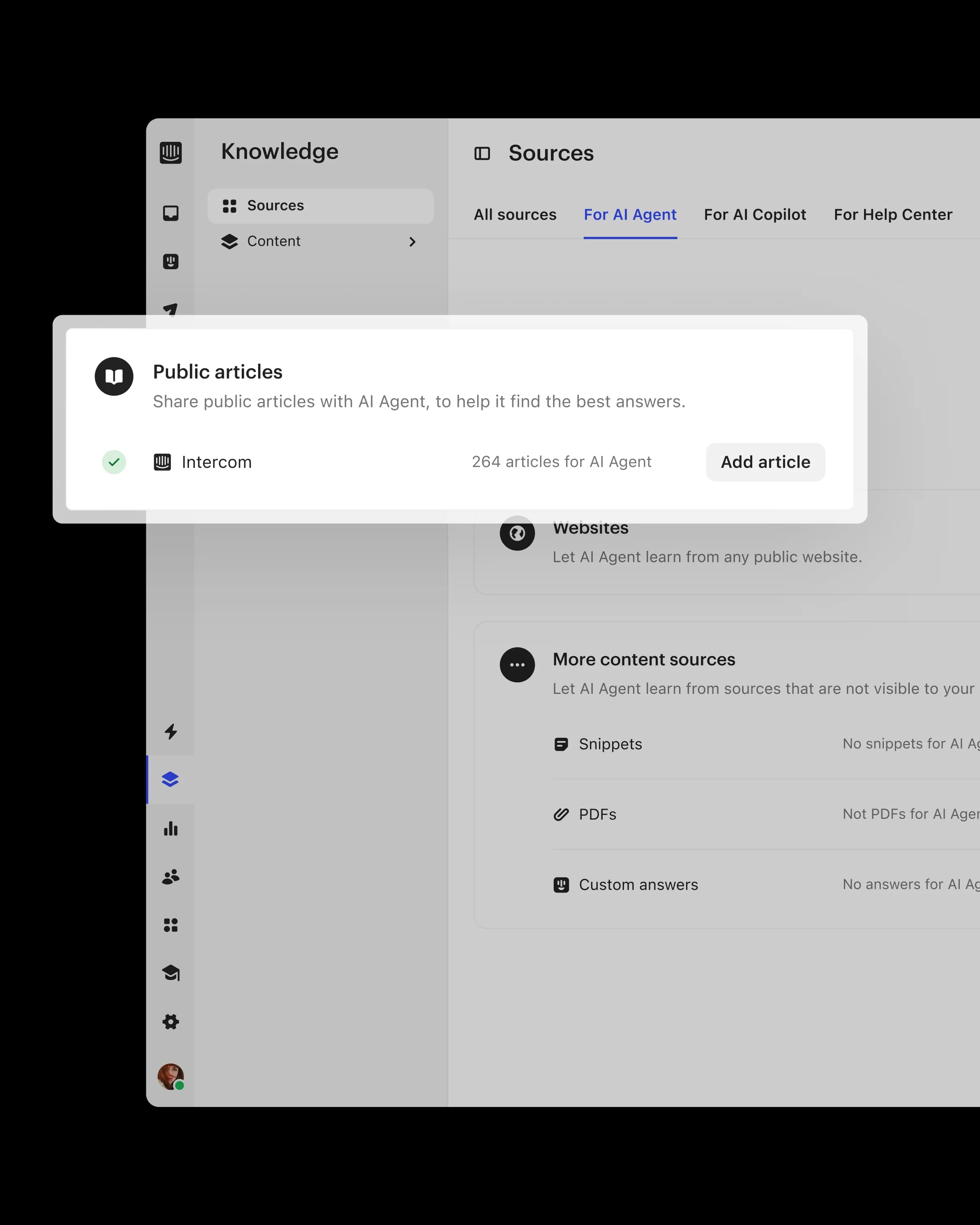Screen dimensions: 980x1225
Task: Toggle the green checkmark next to Intercom
Action: pos(114,462)
